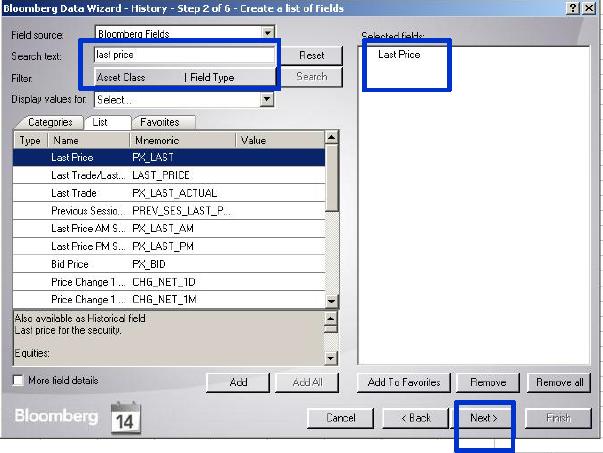The width and height of the screenshot is (603, 453).
Task: Sort by the Value column header
Action: (280, 140)
